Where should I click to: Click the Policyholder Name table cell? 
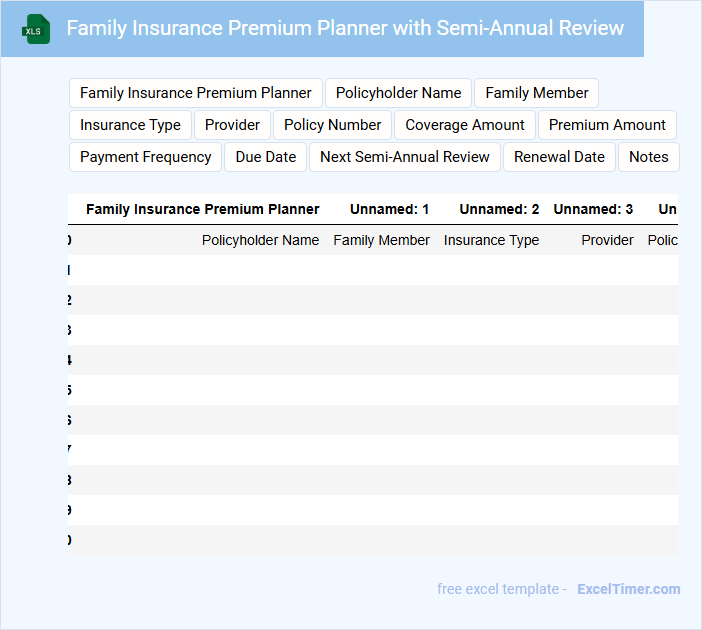click(x=260, y=240)
